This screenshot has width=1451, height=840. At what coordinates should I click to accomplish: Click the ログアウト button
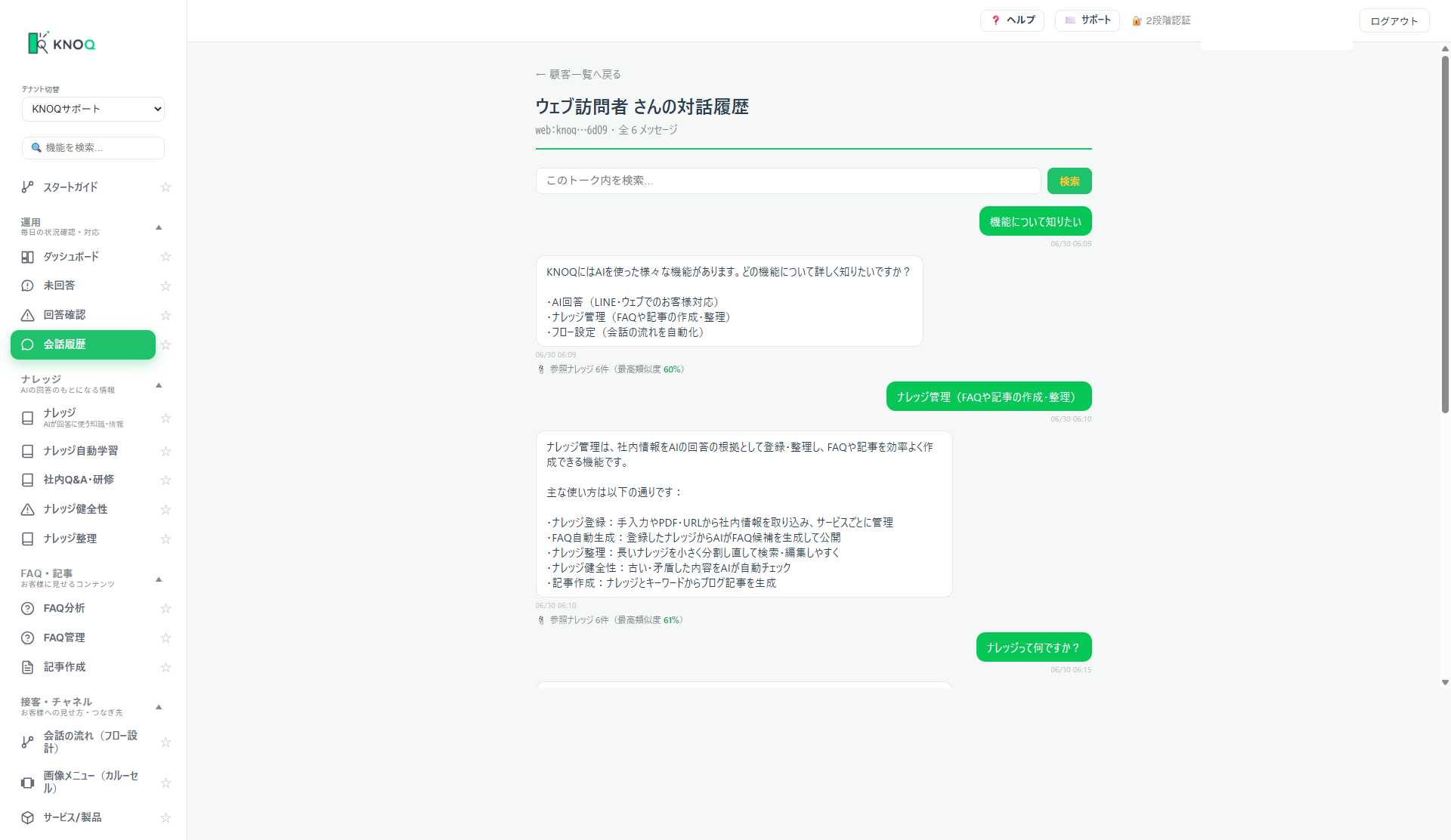click(x=1394, y=21)
